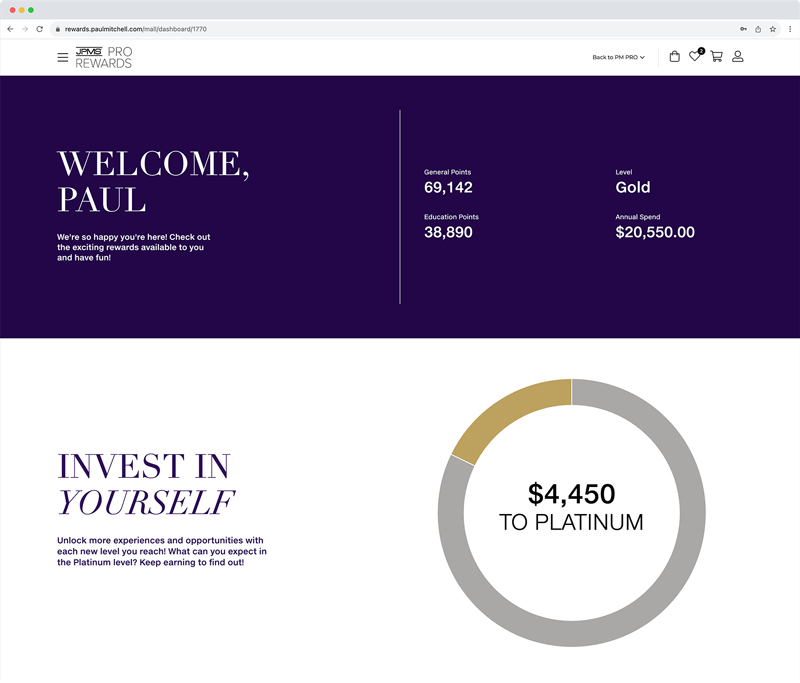Expand the Back to PM PRO dropdown
800x683 pixels.
618,57
